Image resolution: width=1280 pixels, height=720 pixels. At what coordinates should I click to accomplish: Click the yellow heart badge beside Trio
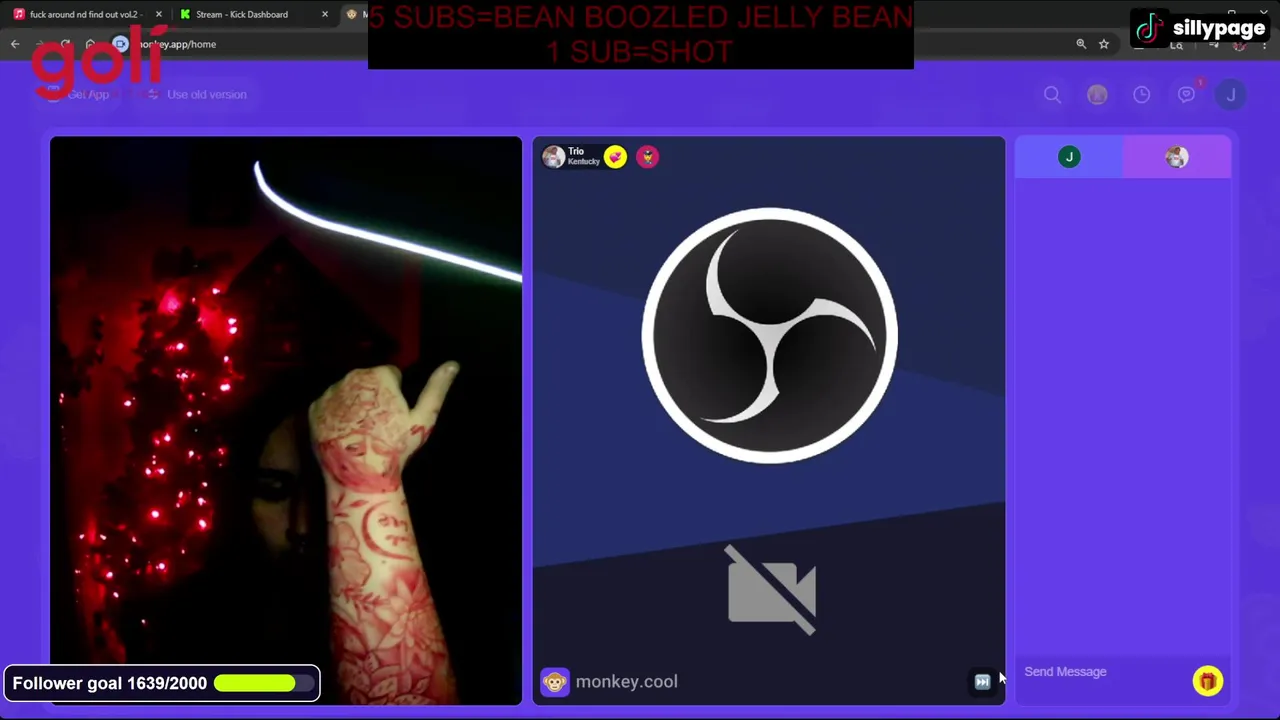click(615, 157)
